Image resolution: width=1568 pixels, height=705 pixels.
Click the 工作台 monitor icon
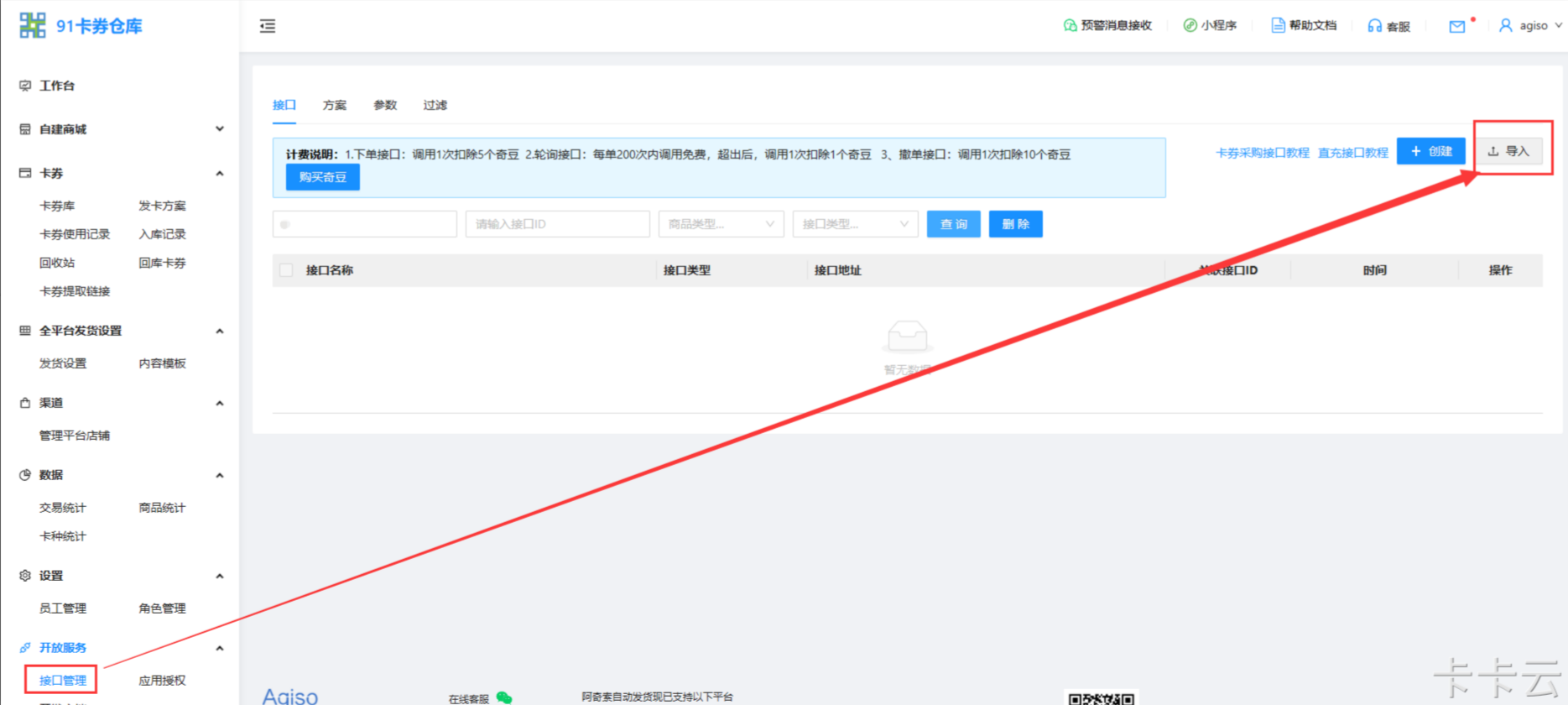pos(25,86)
